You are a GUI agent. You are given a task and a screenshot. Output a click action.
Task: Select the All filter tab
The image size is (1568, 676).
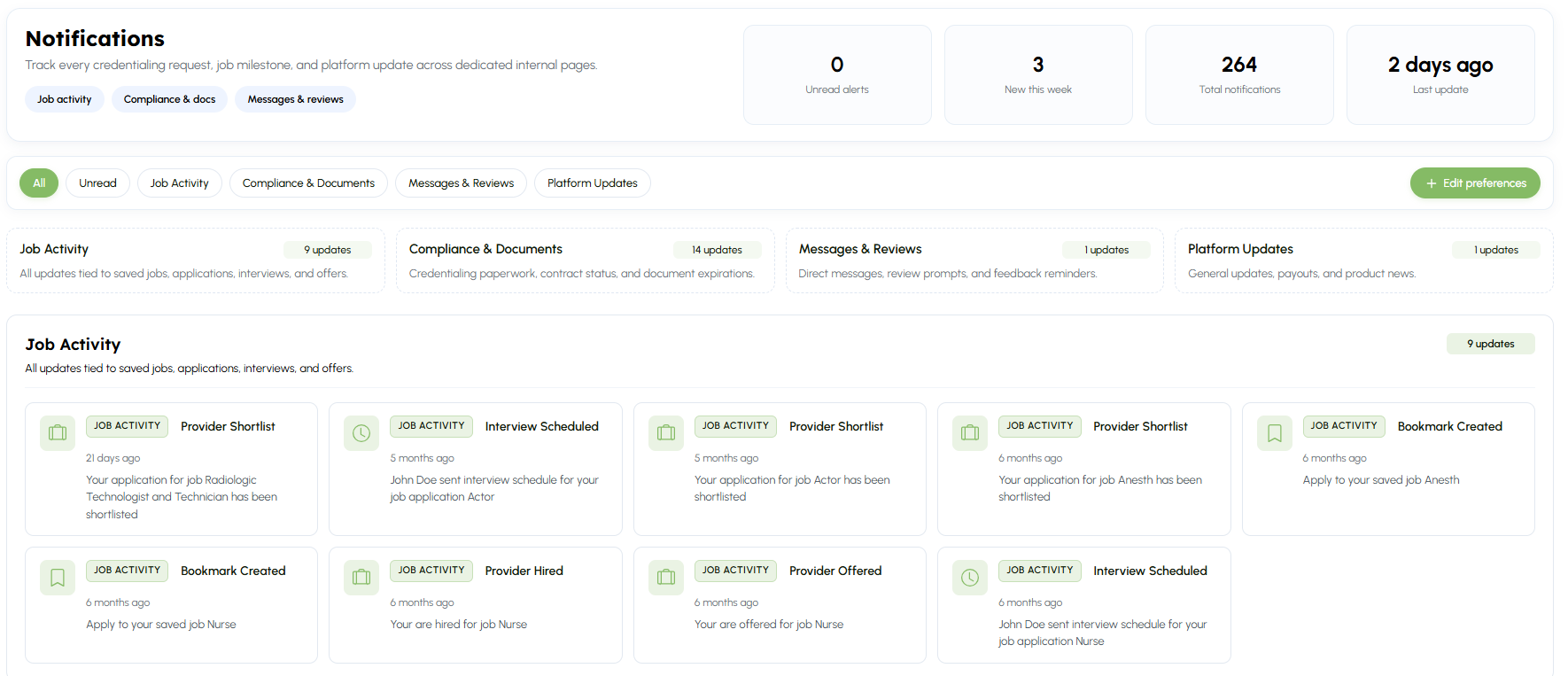39,183
